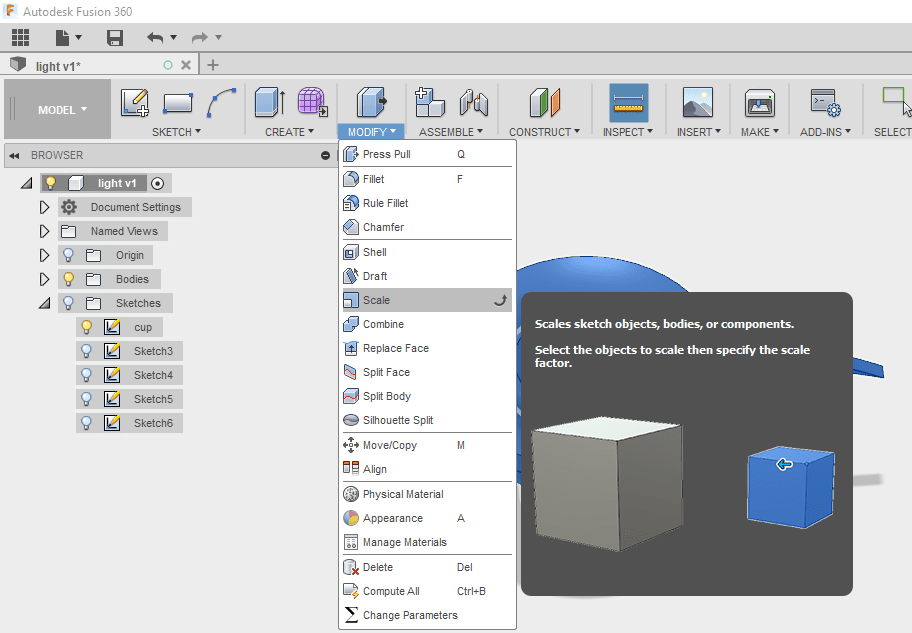The image size is (912, 633).
Task: Select the sketch rectangle tool icon
Action: (x=178, y=103)
